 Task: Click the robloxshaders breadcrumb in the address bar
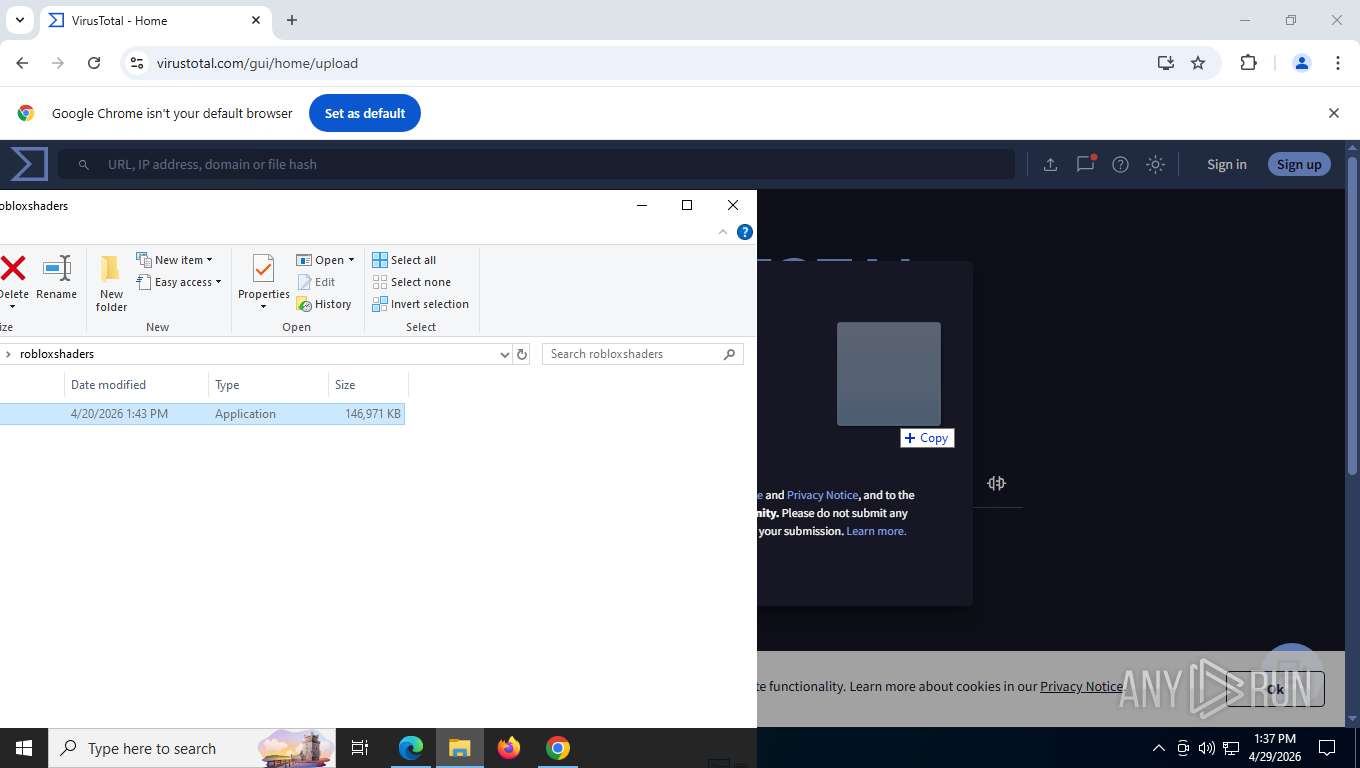(x=57, y=354)
